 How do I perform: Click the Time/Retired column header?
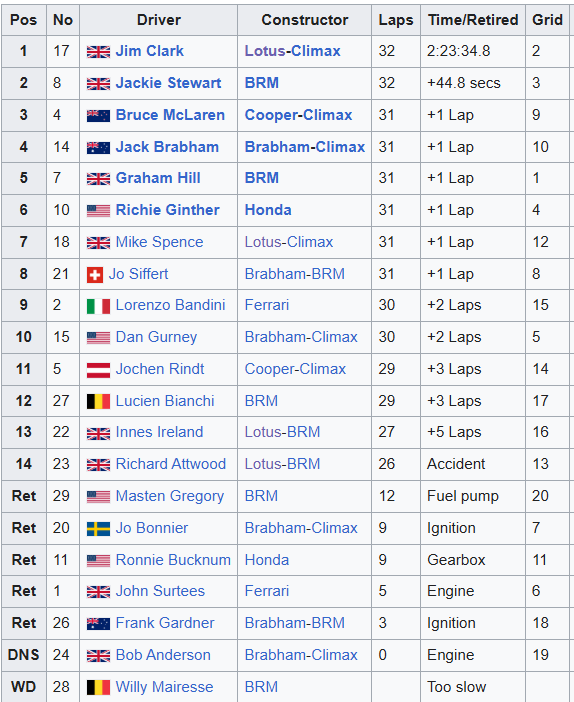[473, 20]
